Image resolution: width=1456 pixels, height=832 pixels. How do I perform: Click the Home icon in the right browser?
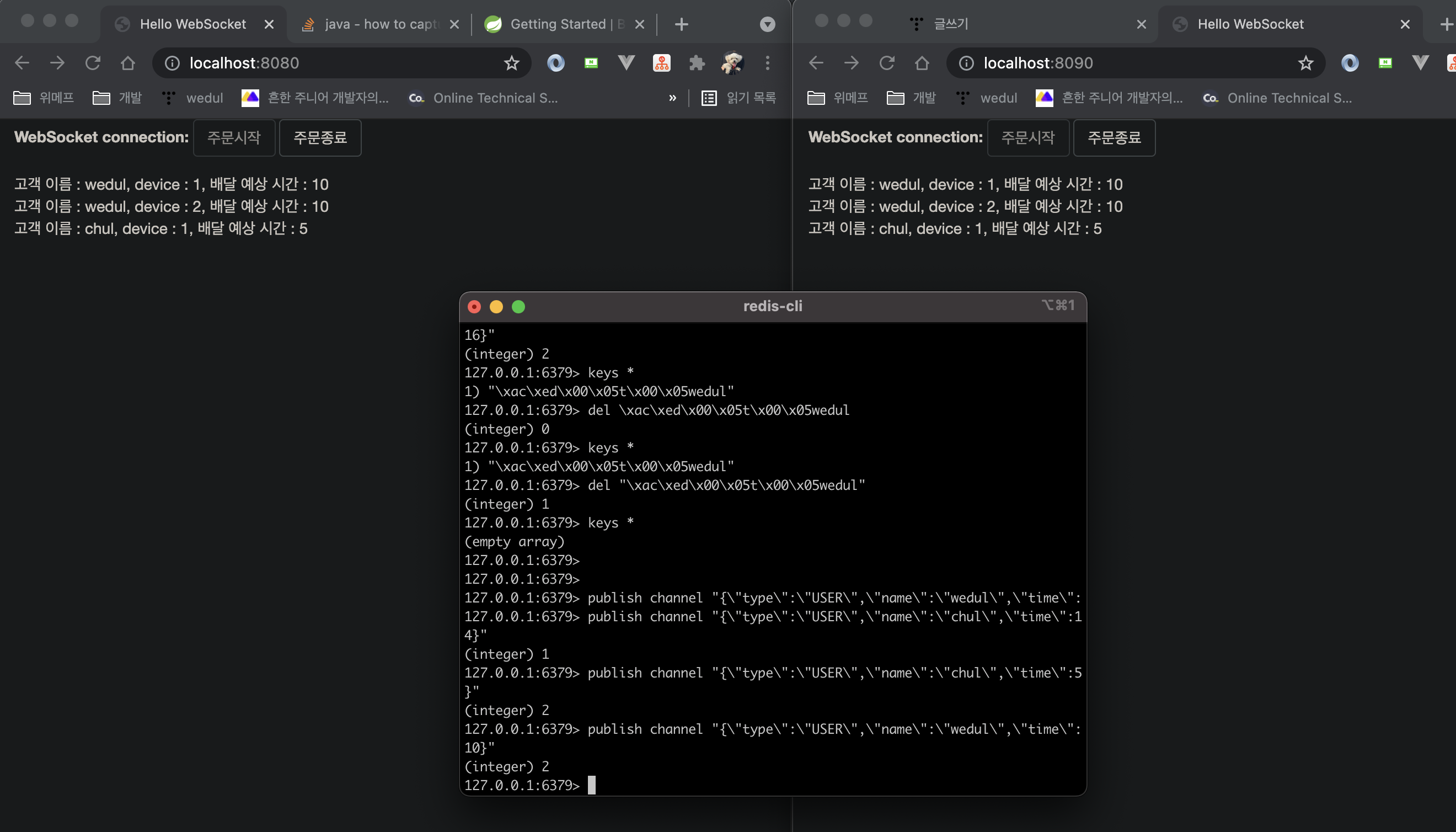pyautogui.click(x=922, y=63)
